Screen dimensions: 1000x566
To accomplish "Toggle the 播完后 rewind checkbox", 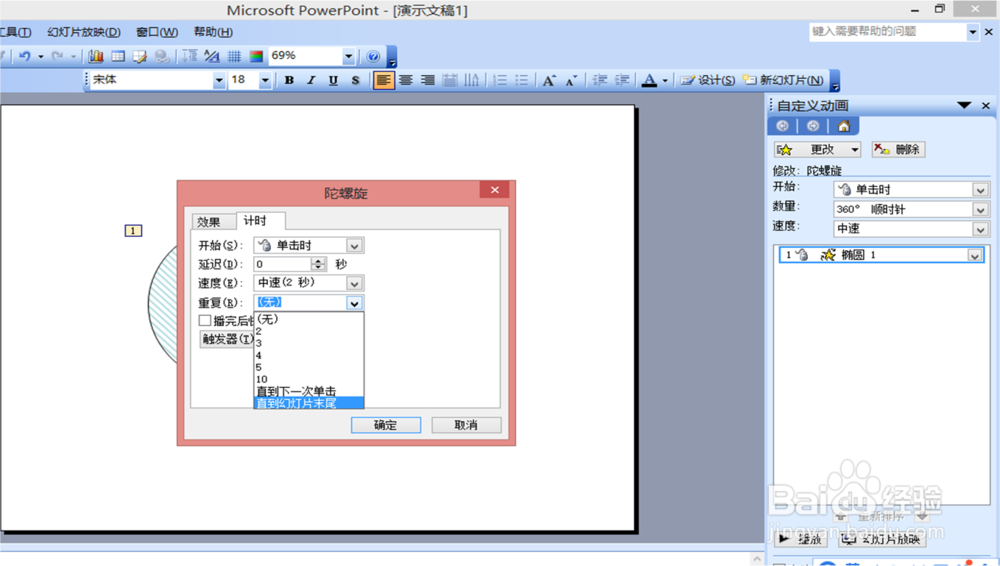I will click(x=205, y=320).
